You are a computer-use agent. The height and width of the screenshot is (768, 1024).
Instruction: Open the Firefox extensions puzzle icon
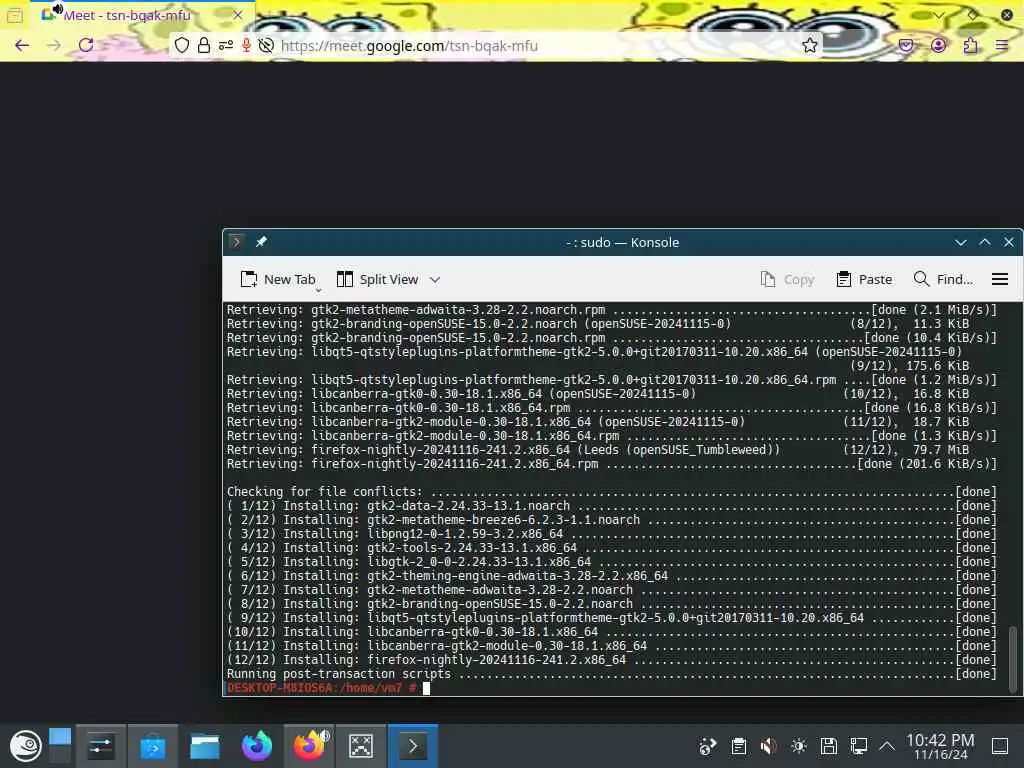pos(970,45)
